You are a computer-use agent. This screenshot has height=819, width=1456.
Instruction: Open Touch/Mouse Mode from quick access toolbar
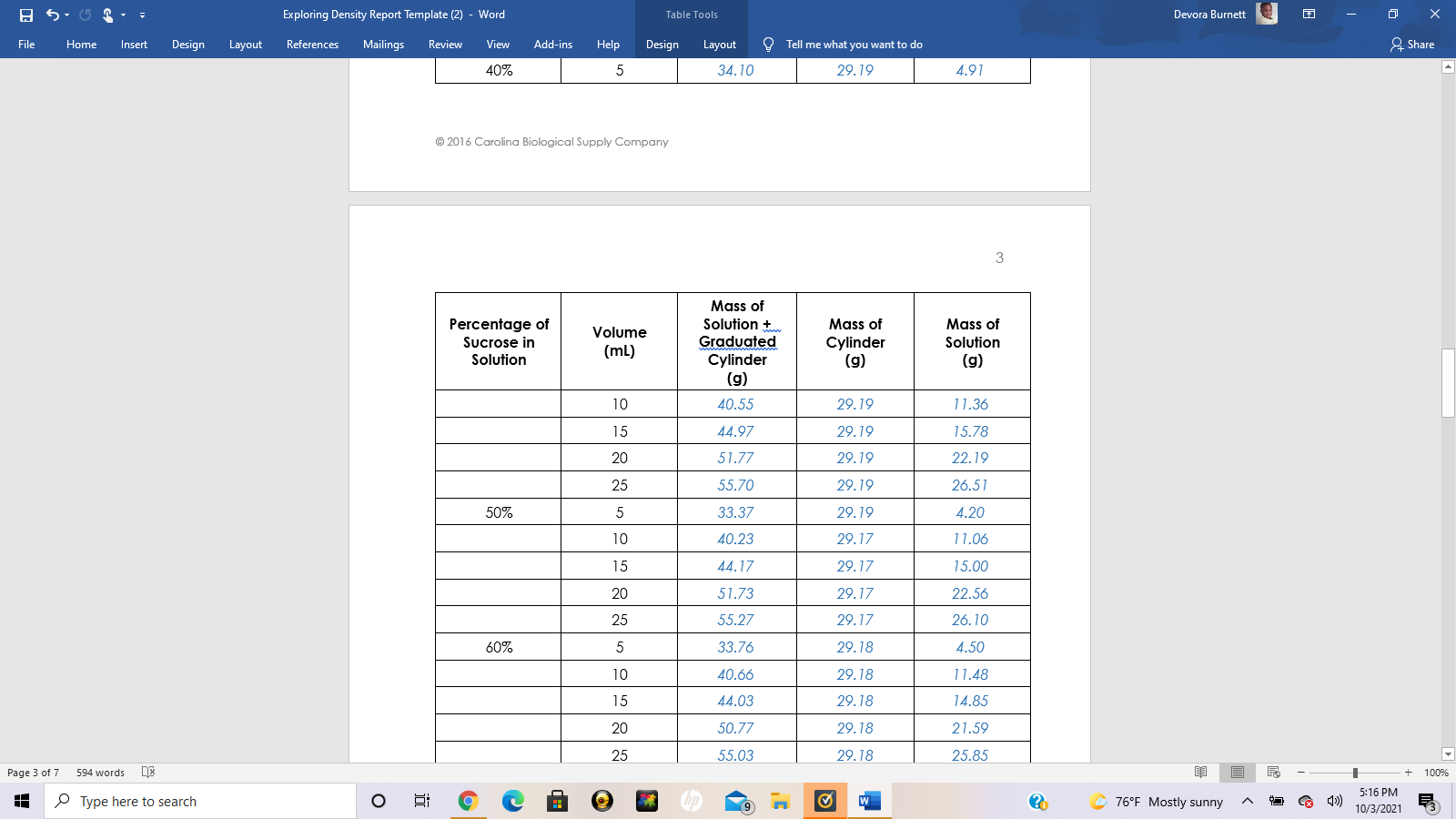[108, 15]
